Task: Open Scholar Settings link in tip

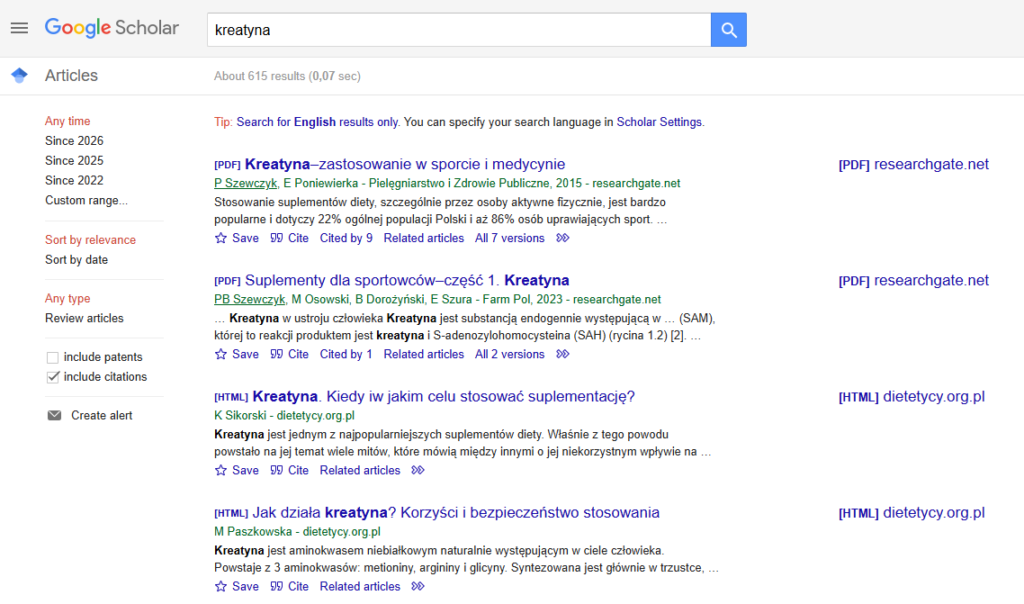Action: 659,122
